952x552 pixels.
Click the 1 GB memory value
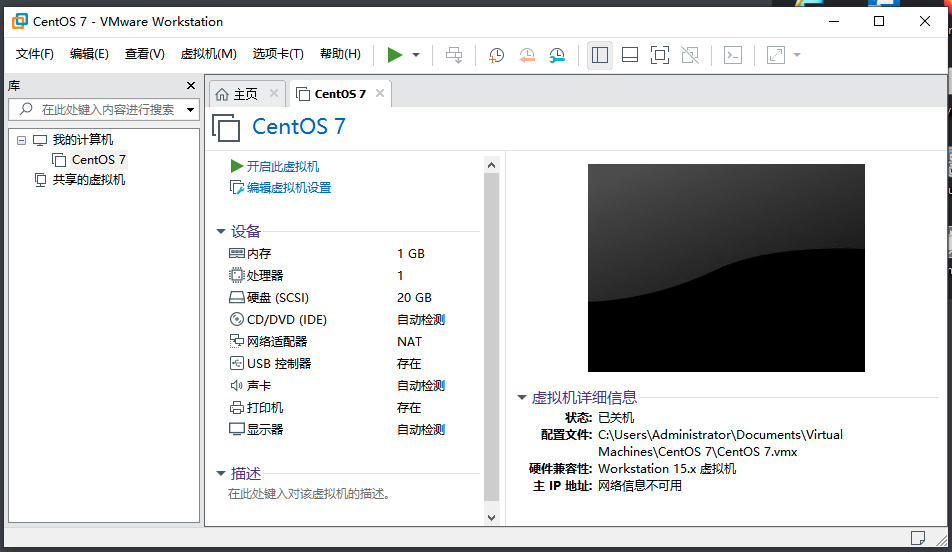pos(410,254)
